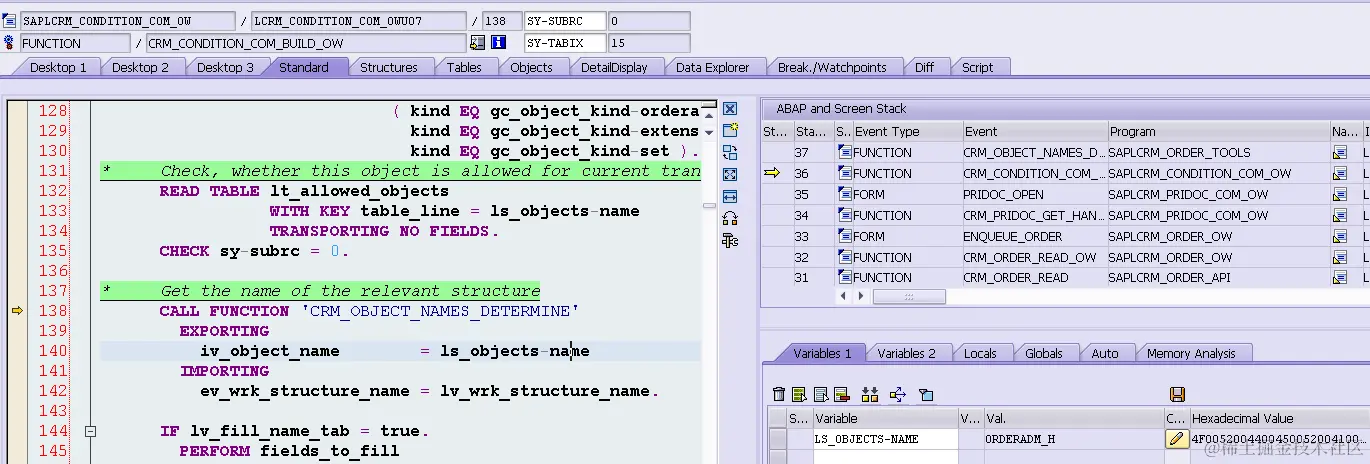Click the breakpoint column at line 138
The height and width of the screenshot is (464, 1370).
pyautogui.click(x=16, y=311)
